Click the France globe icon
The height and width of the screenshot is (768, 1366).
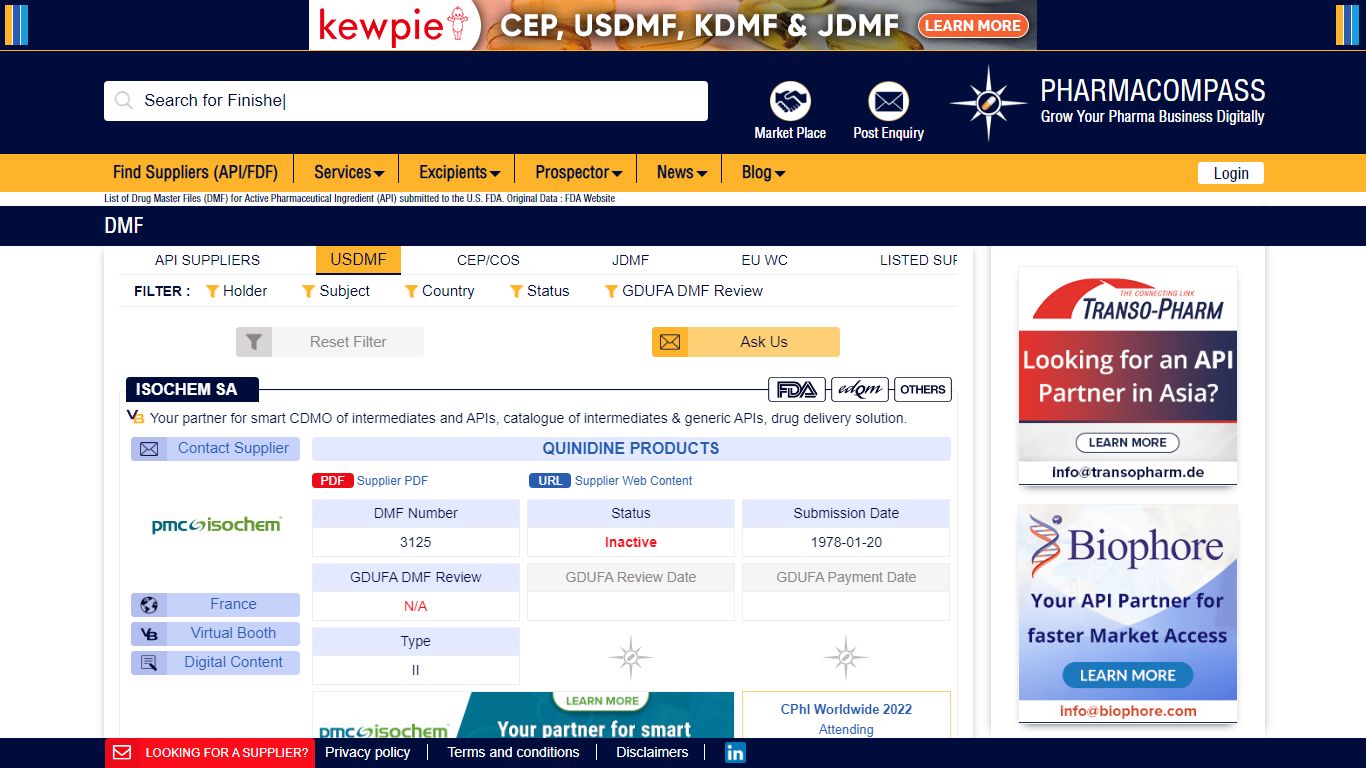point(149,605)
